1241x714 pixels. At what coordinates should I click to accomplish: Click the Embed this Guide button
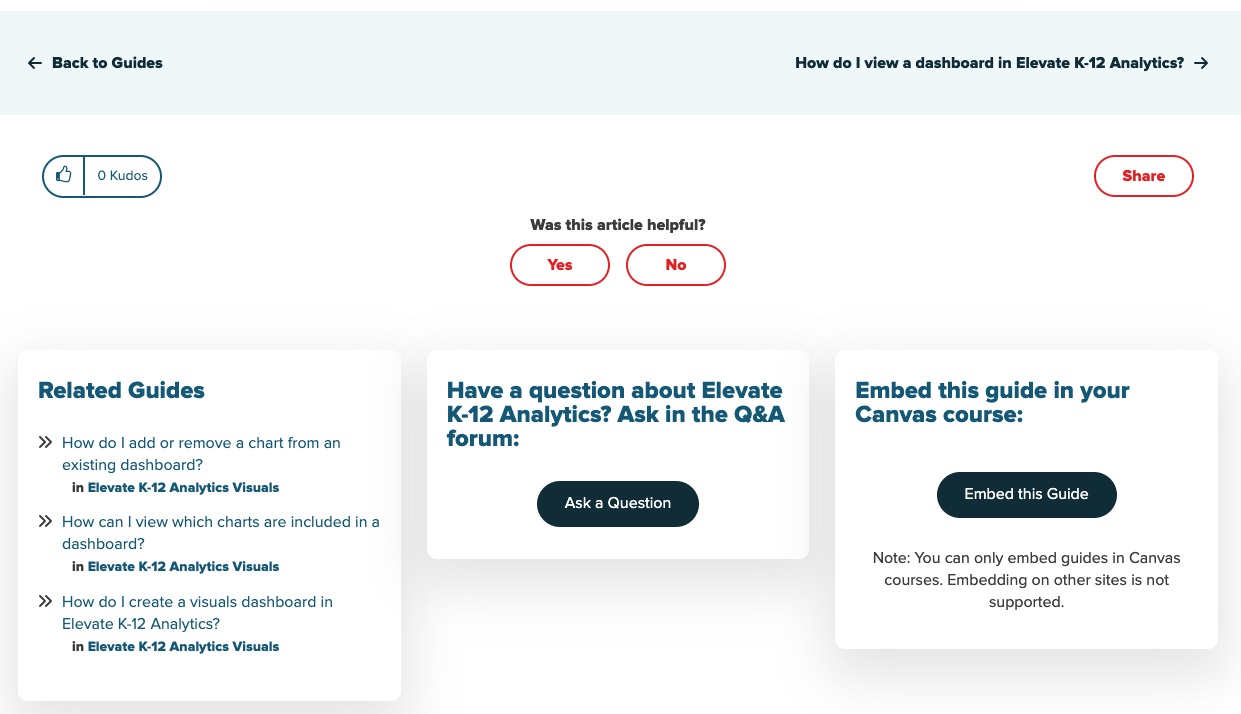tap(1026, 494)
